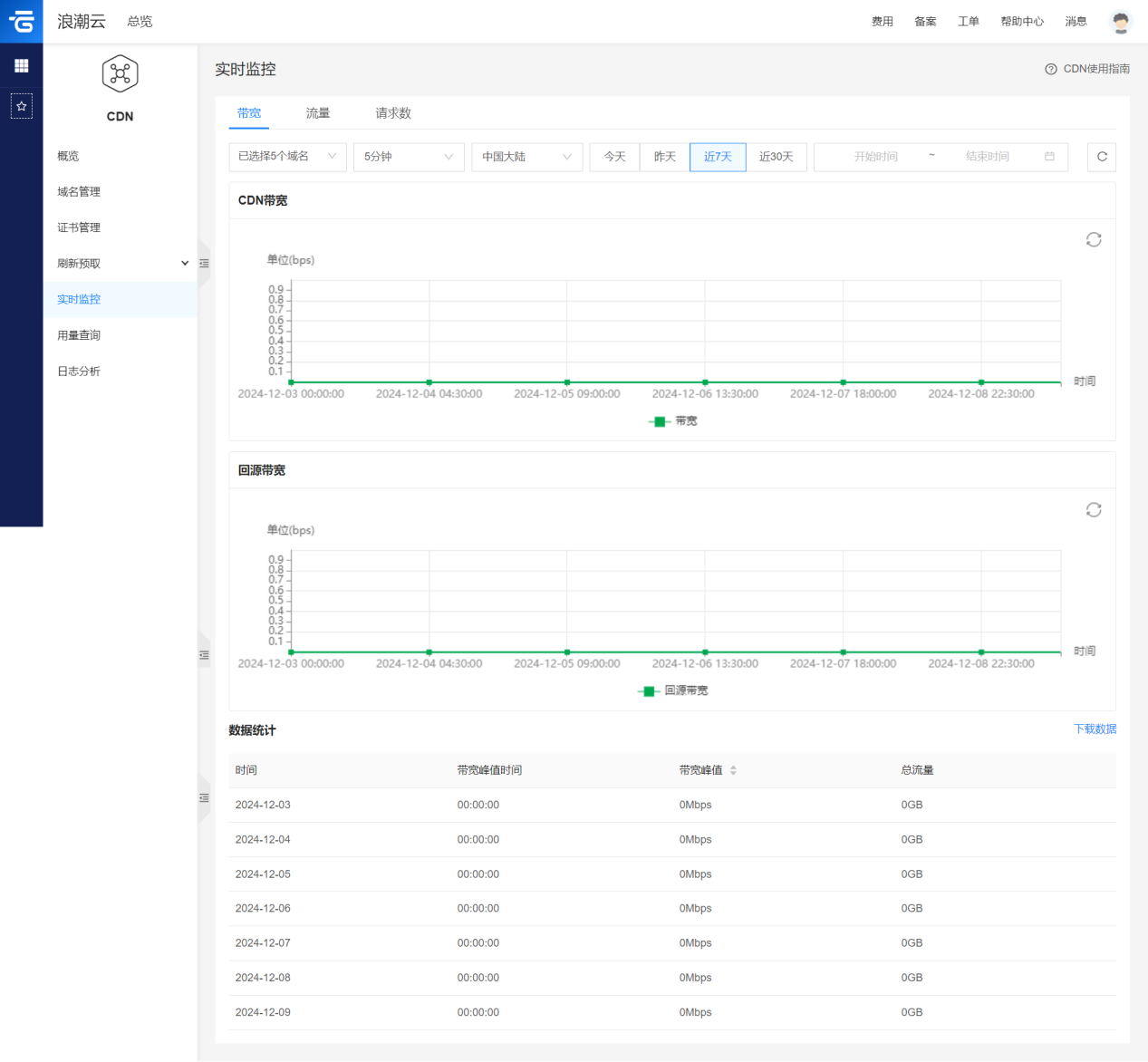Collapse sidebar using upper handle icon
This screenshot has width=1148, height=1062.
tap(204, 264)
